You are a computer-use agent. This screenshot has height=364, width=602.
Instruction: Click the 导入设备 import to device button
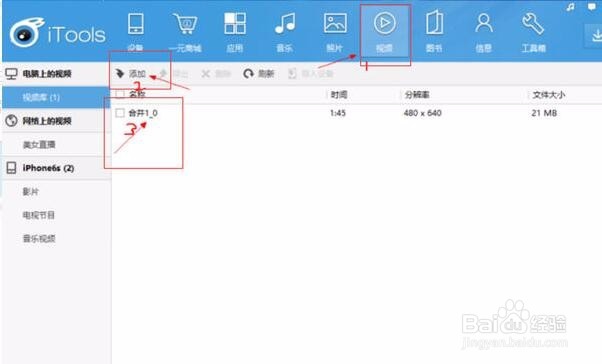click(311, 73)
